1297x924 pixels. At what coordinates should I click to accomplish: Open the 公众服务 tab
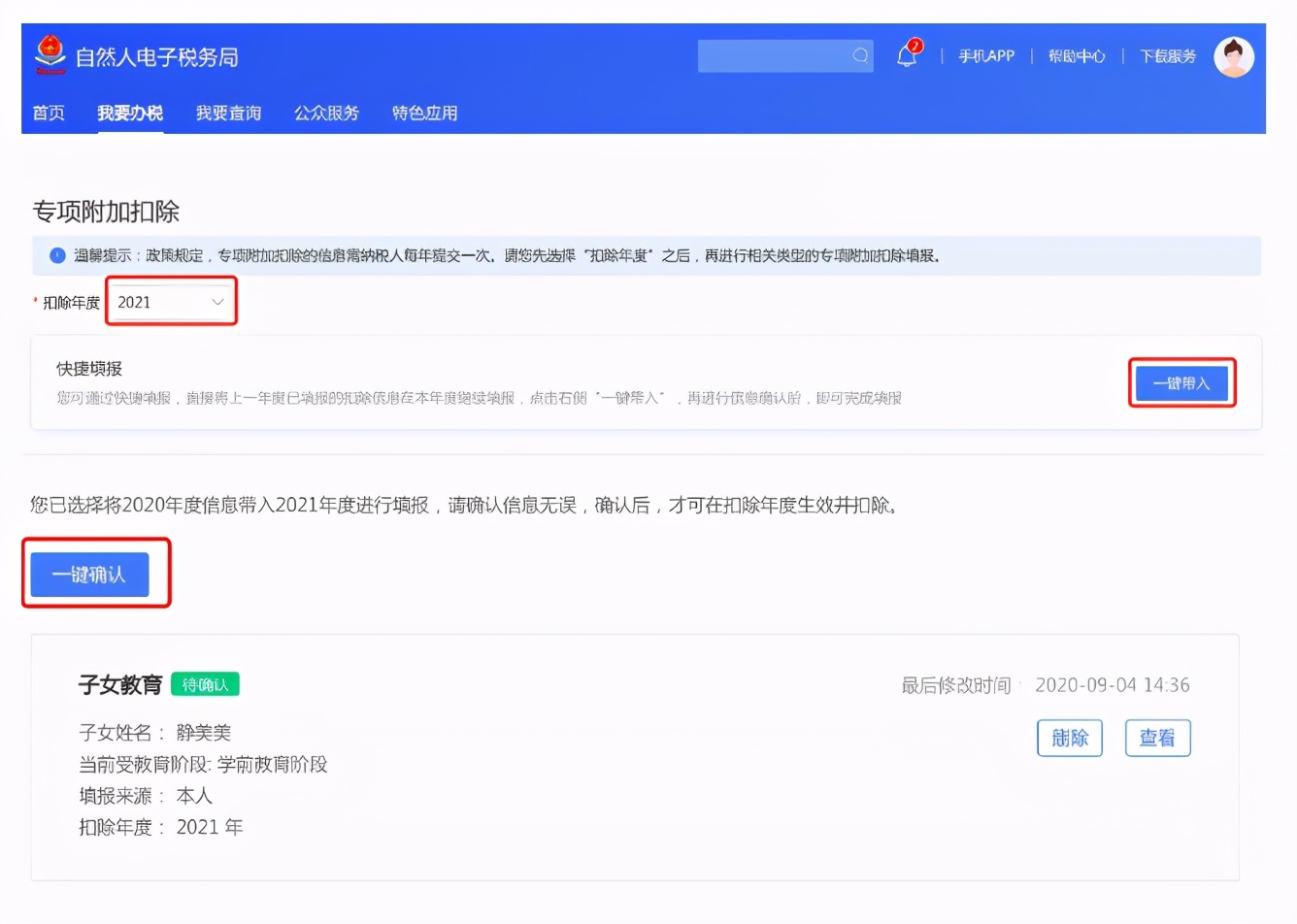pos(326,114)
